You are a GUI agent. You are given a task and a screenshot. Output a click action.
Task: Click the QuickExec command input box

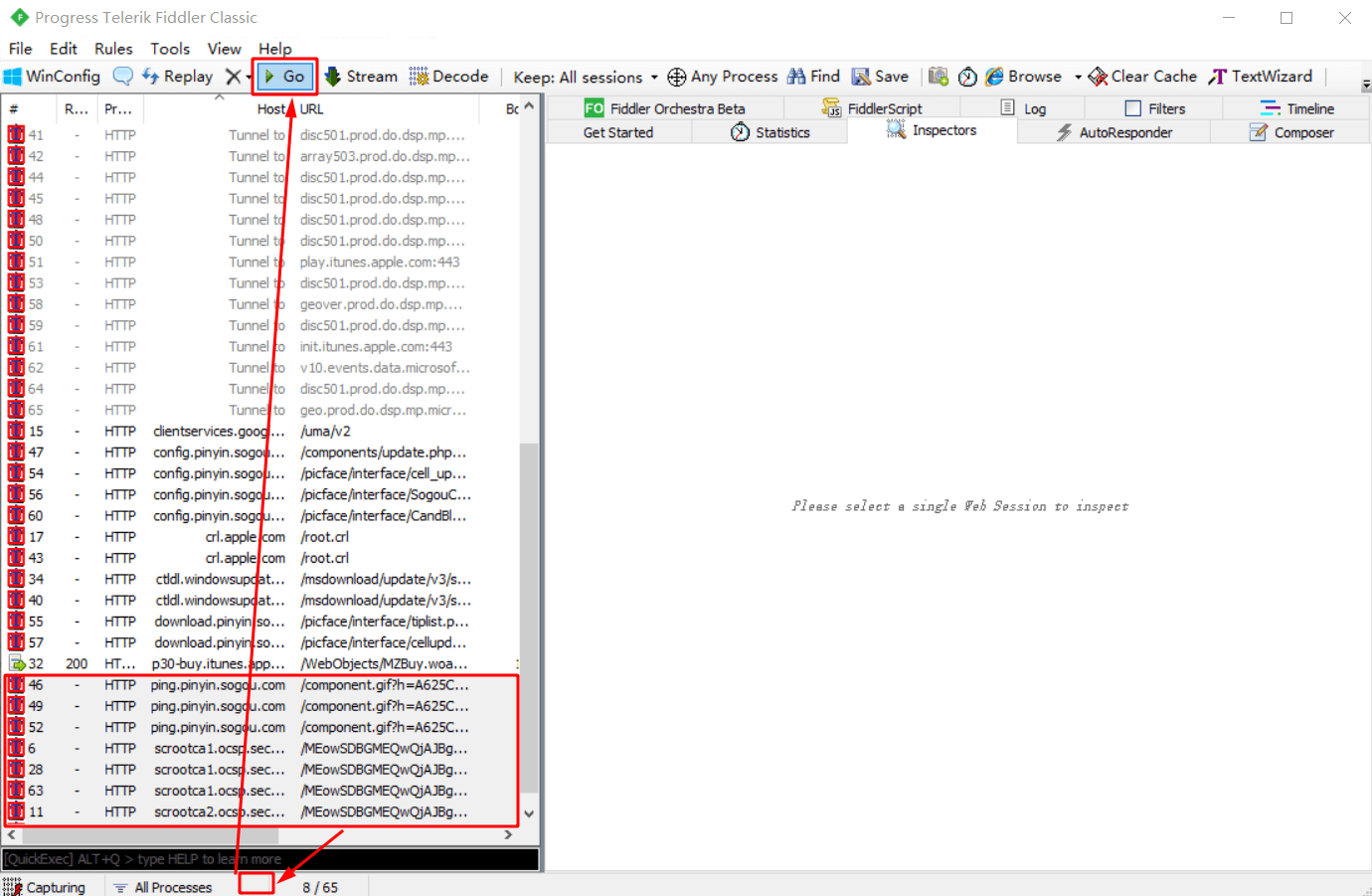(270, 859)
